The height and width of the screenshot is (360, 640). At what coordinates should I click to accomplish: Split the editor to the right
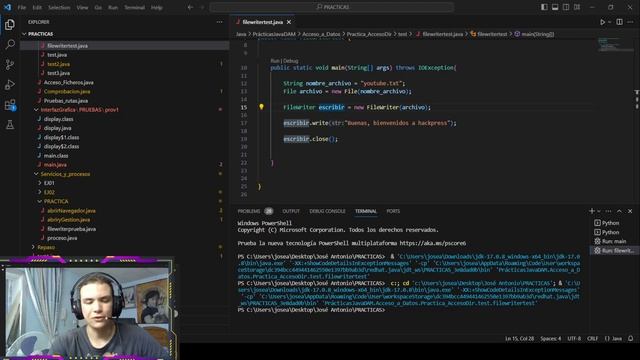(x=619, y=22)
